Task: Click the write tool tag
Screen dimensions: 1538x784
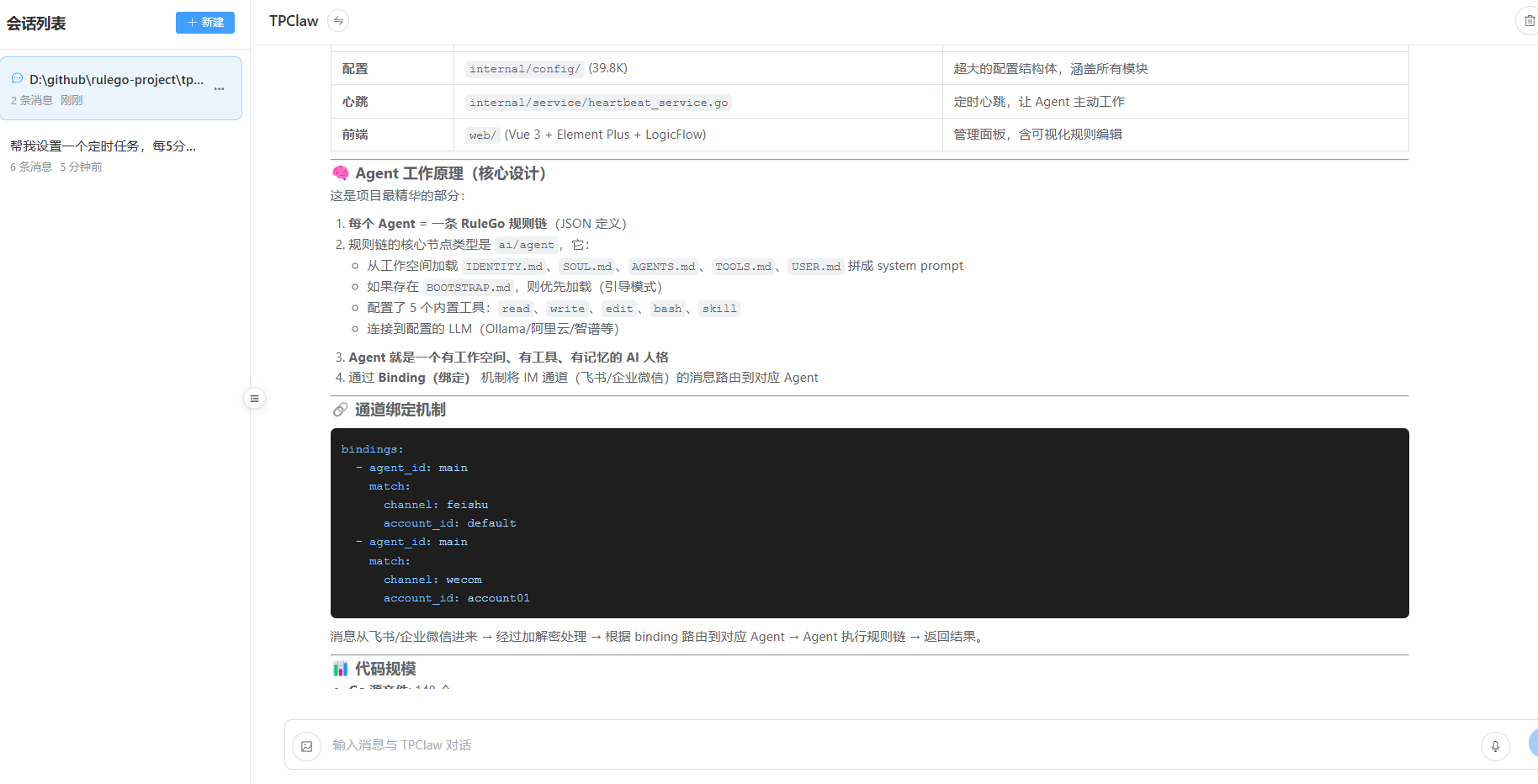Action: (567, 309)
